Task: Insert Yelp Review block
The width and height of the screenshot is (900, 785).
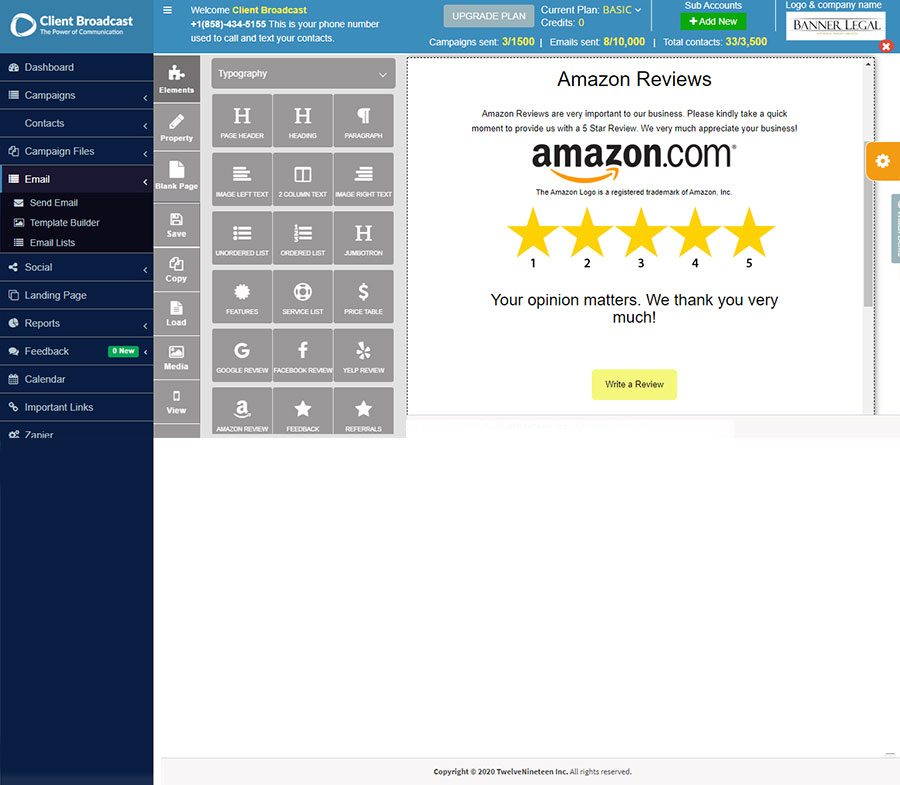Action: (363, 355)
